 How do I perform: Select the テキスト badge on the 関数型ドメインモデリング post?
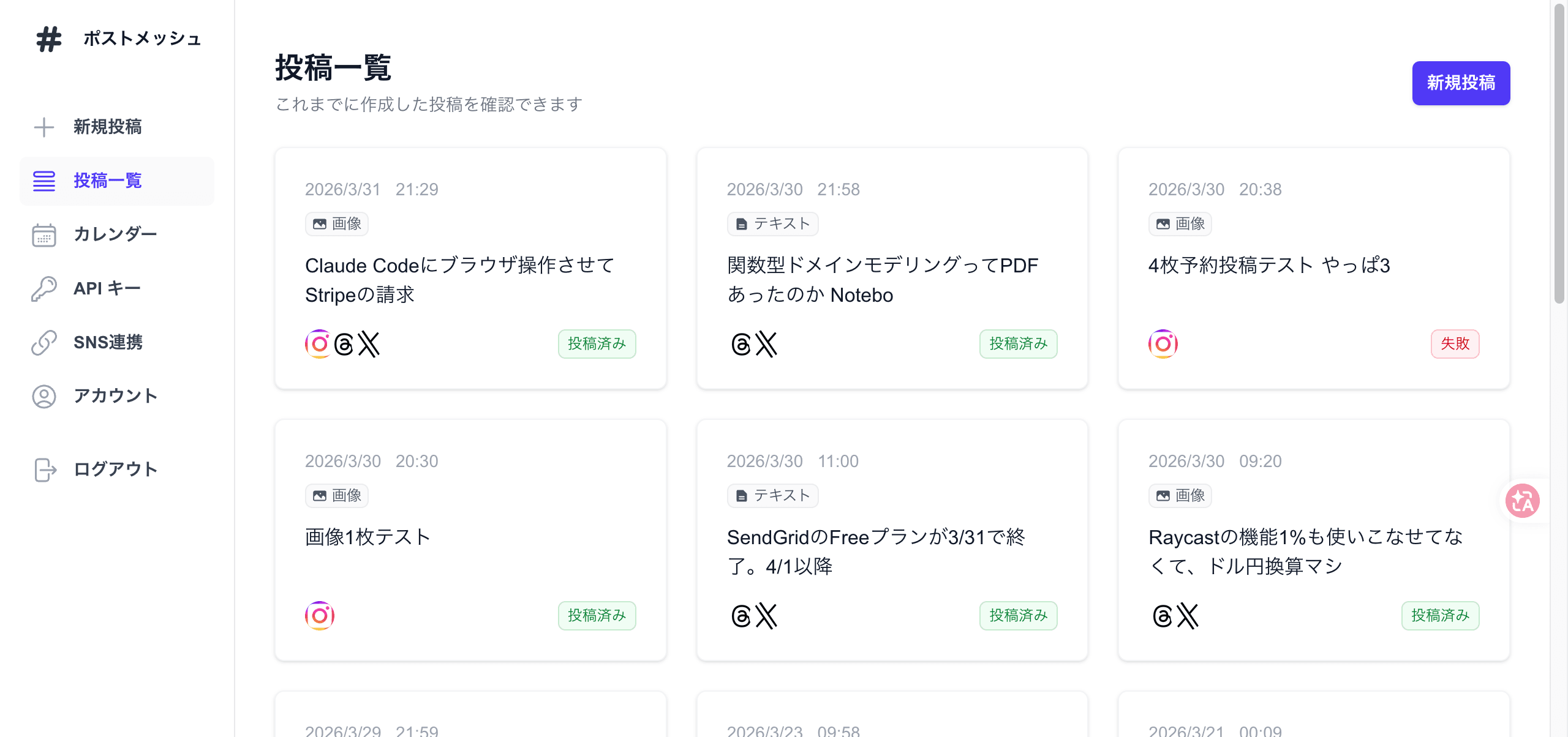[772, 223]
